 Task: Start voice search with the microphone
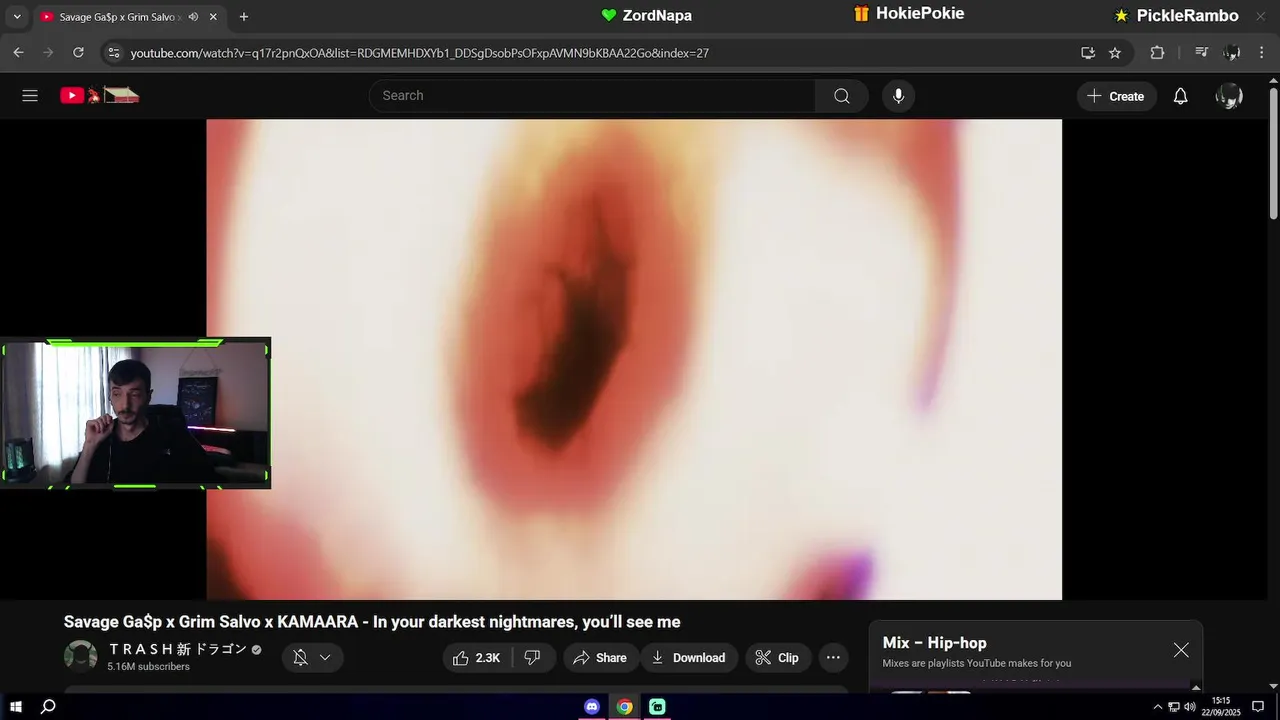(x=898, y=96)
